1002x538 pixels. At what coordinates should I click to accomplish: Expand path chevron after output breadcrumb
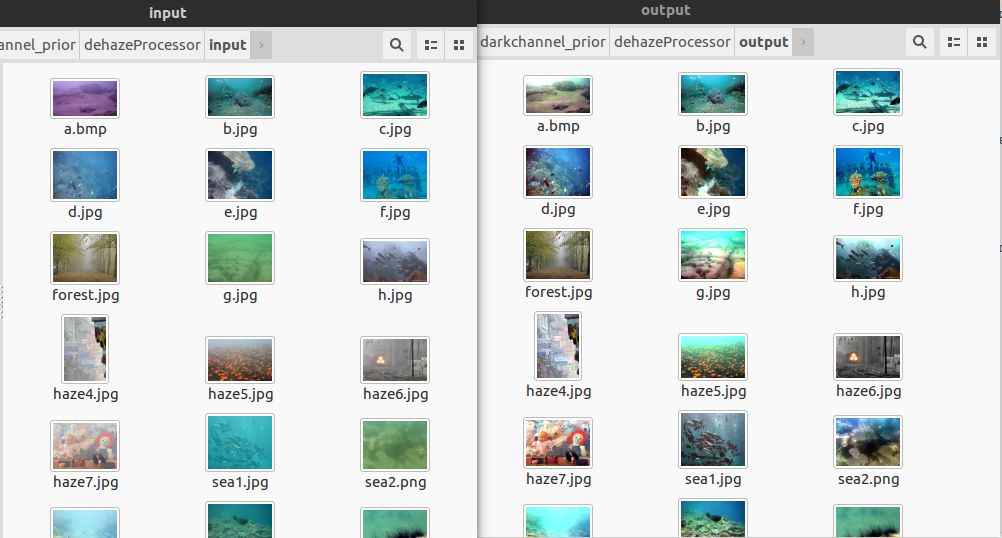[x=803, y=42]
